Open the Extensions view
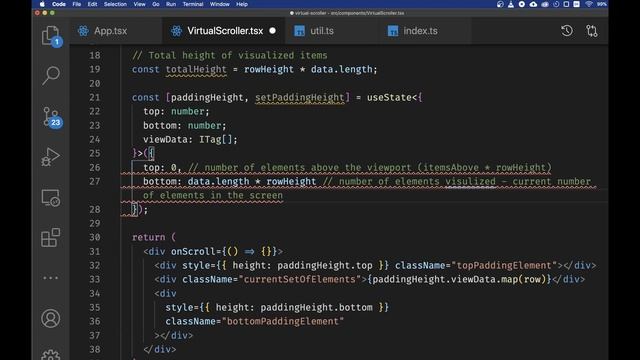 [51, 238]
